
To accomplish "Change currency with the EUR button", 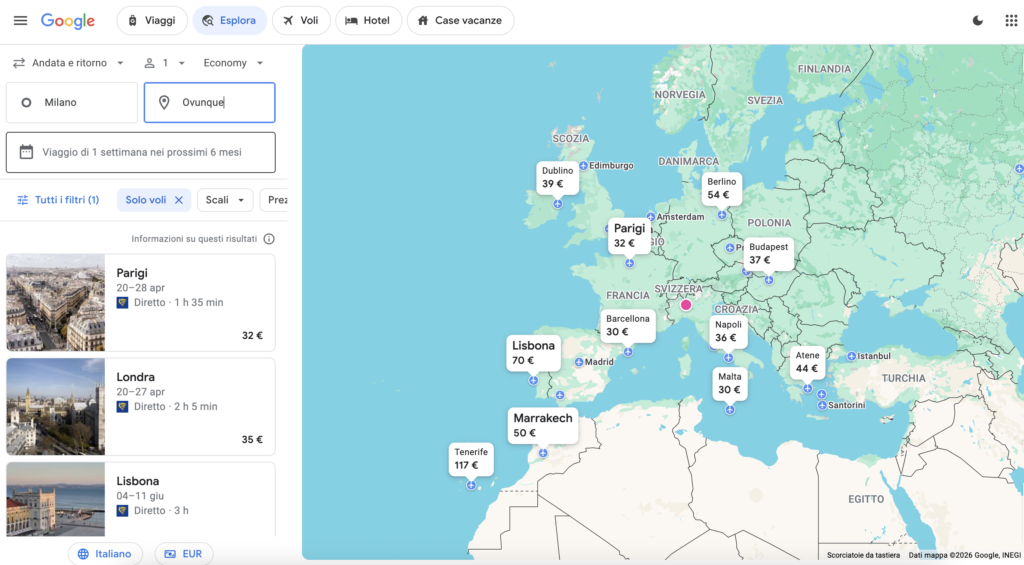I will tap(183, 553).
